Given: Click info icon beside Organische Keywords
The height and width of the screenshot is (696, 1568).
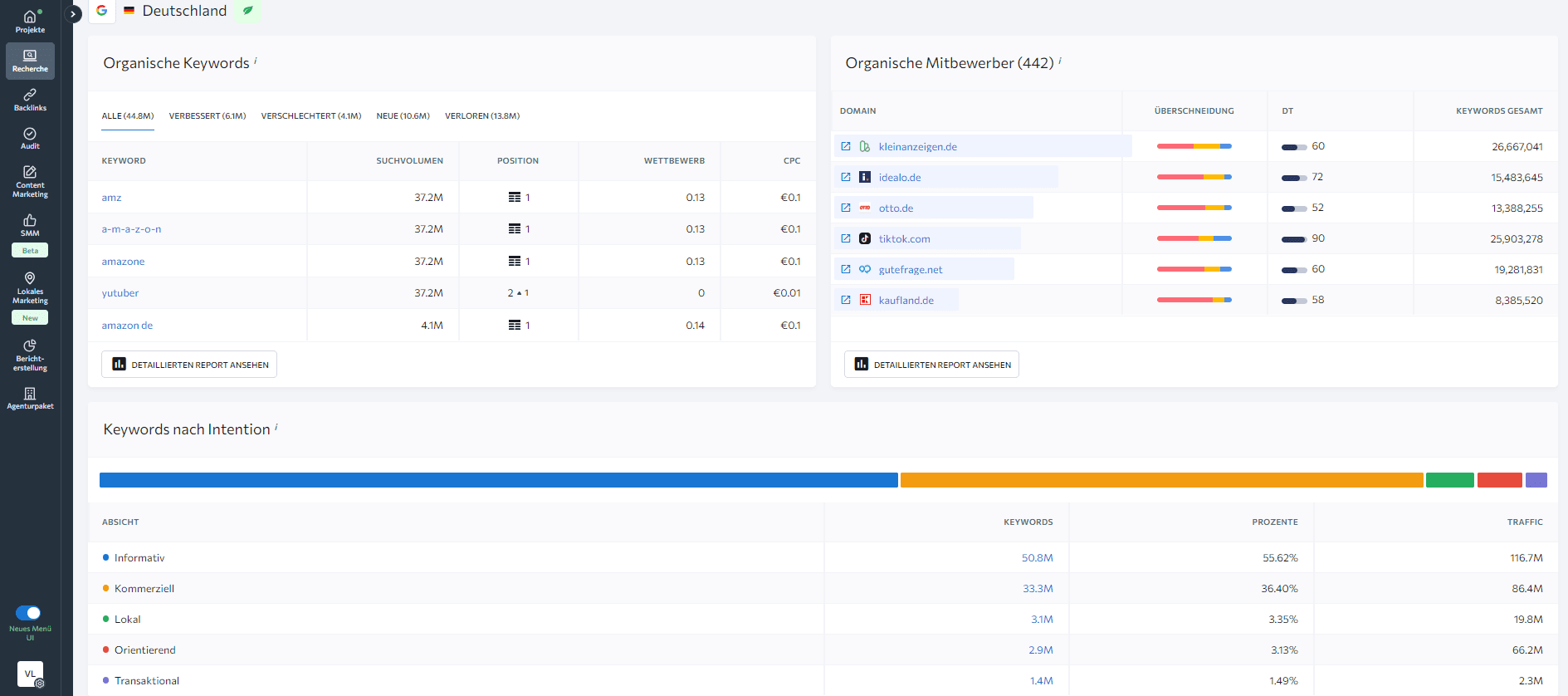Looking at the screenshot, I should (256, 60).
